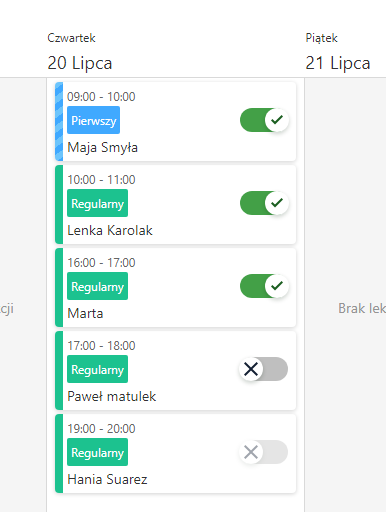Open the Lenka Karolak lesson card
386x512 pixels.
pyautogui.click(x=176, y=205)
